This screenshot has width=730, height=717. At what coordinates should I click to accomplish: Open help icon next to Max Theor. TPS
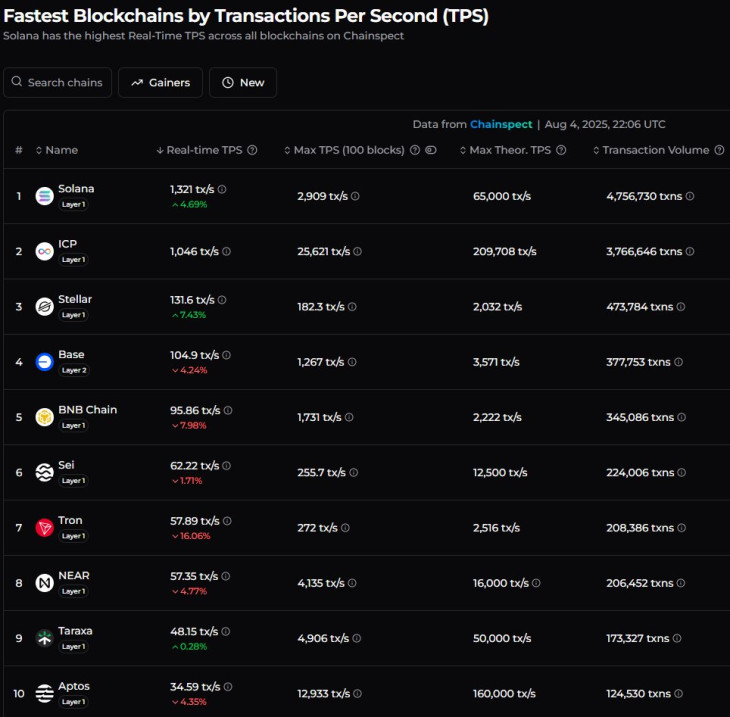561,150
